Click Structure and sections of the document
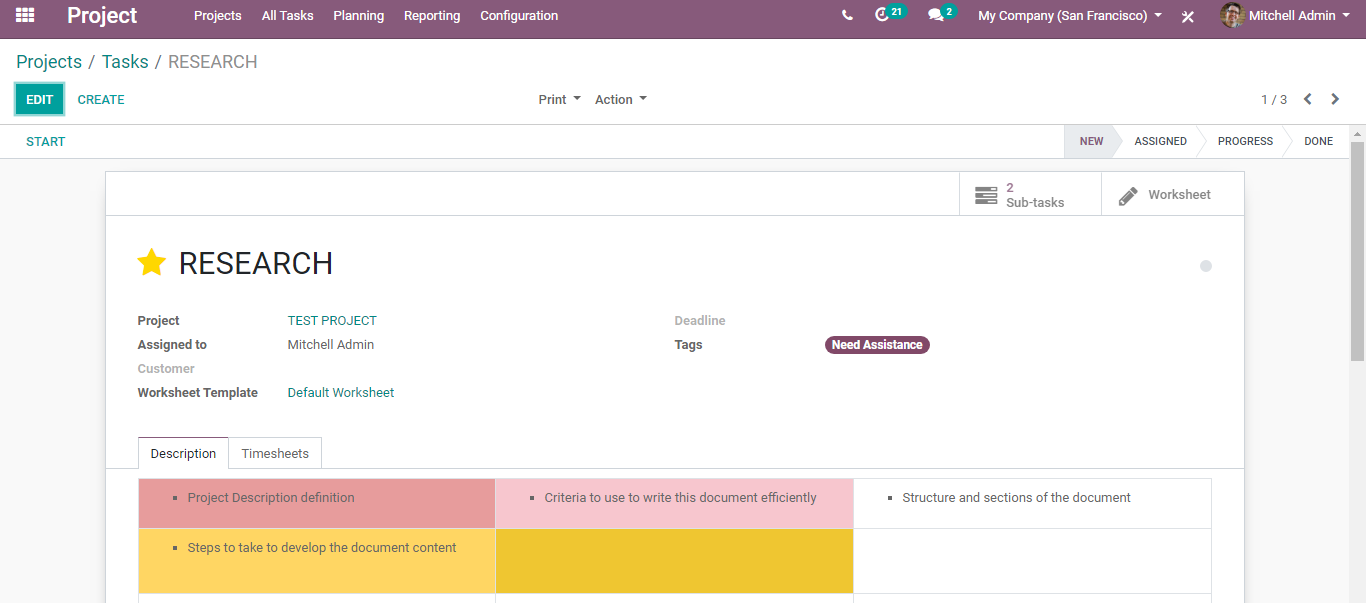 click(1016, 498)
